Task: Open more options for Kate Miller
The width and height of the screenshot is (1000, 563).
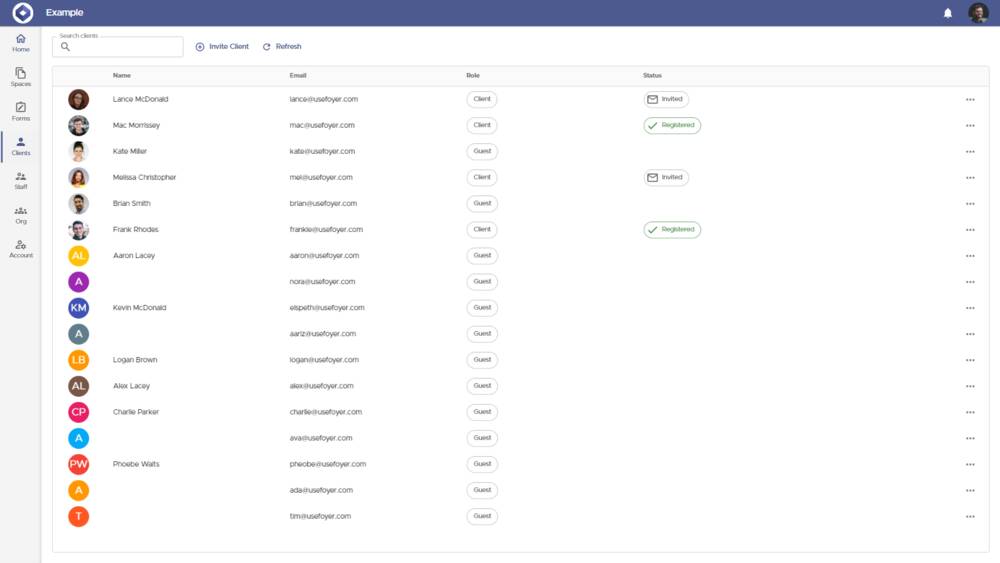Action: point(970,152)
